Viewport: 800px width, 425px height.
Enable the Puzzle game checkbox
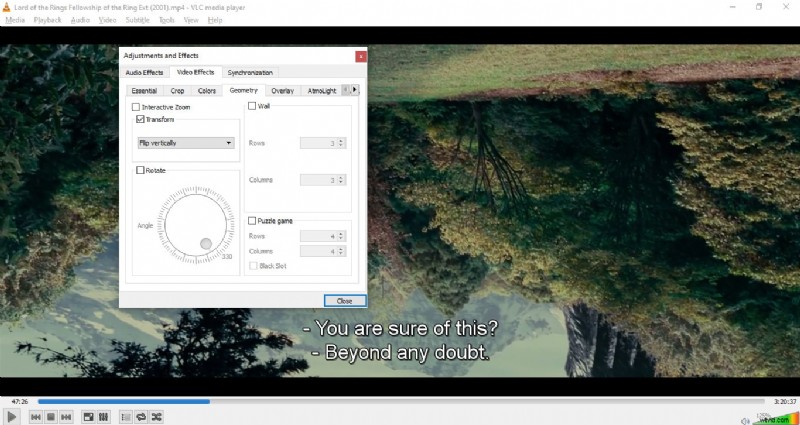click(x=252, y=221)
